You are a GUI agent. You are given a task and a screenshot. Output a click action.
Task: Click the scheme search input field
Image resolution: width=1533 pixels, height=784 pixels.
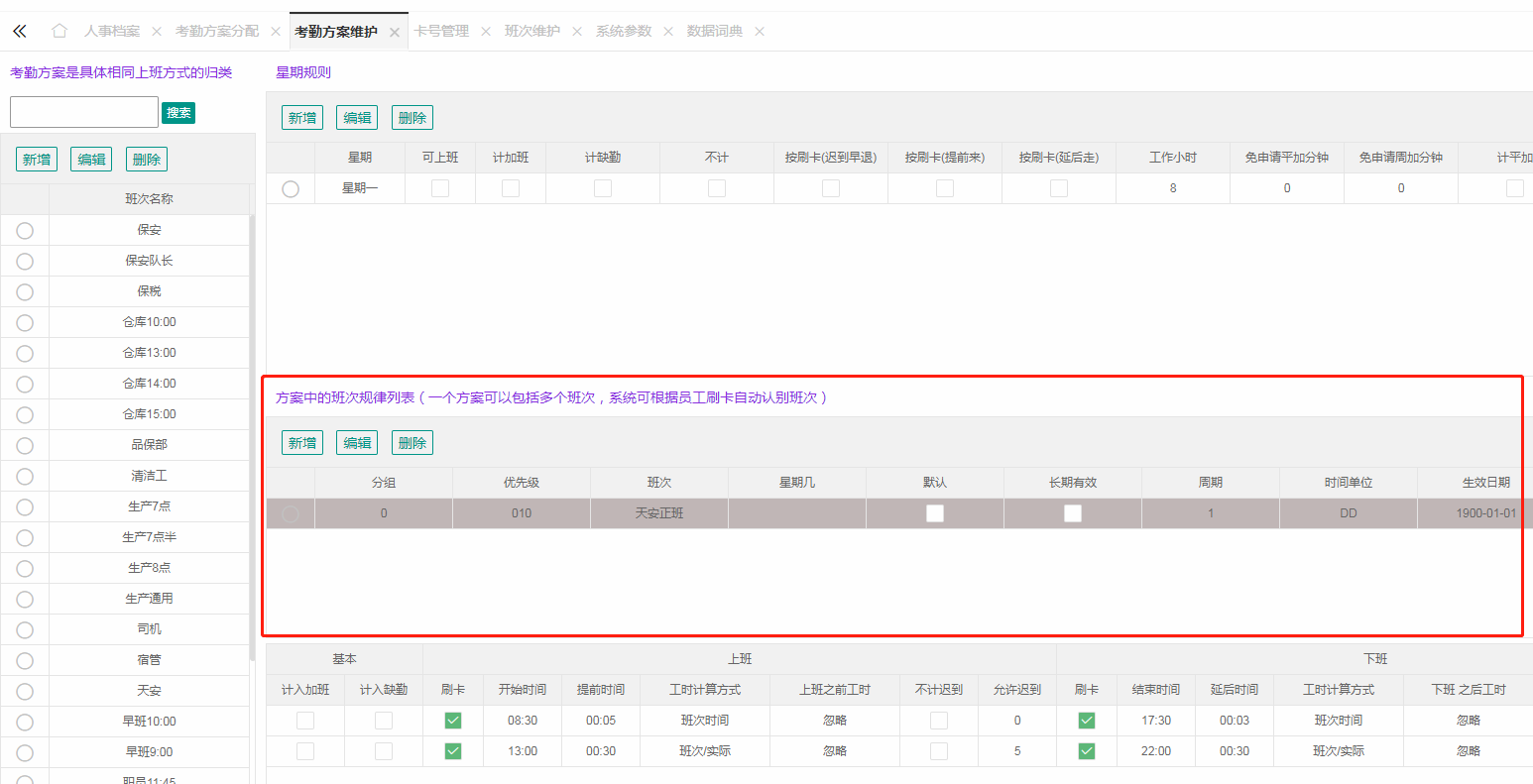pos(84,112)
